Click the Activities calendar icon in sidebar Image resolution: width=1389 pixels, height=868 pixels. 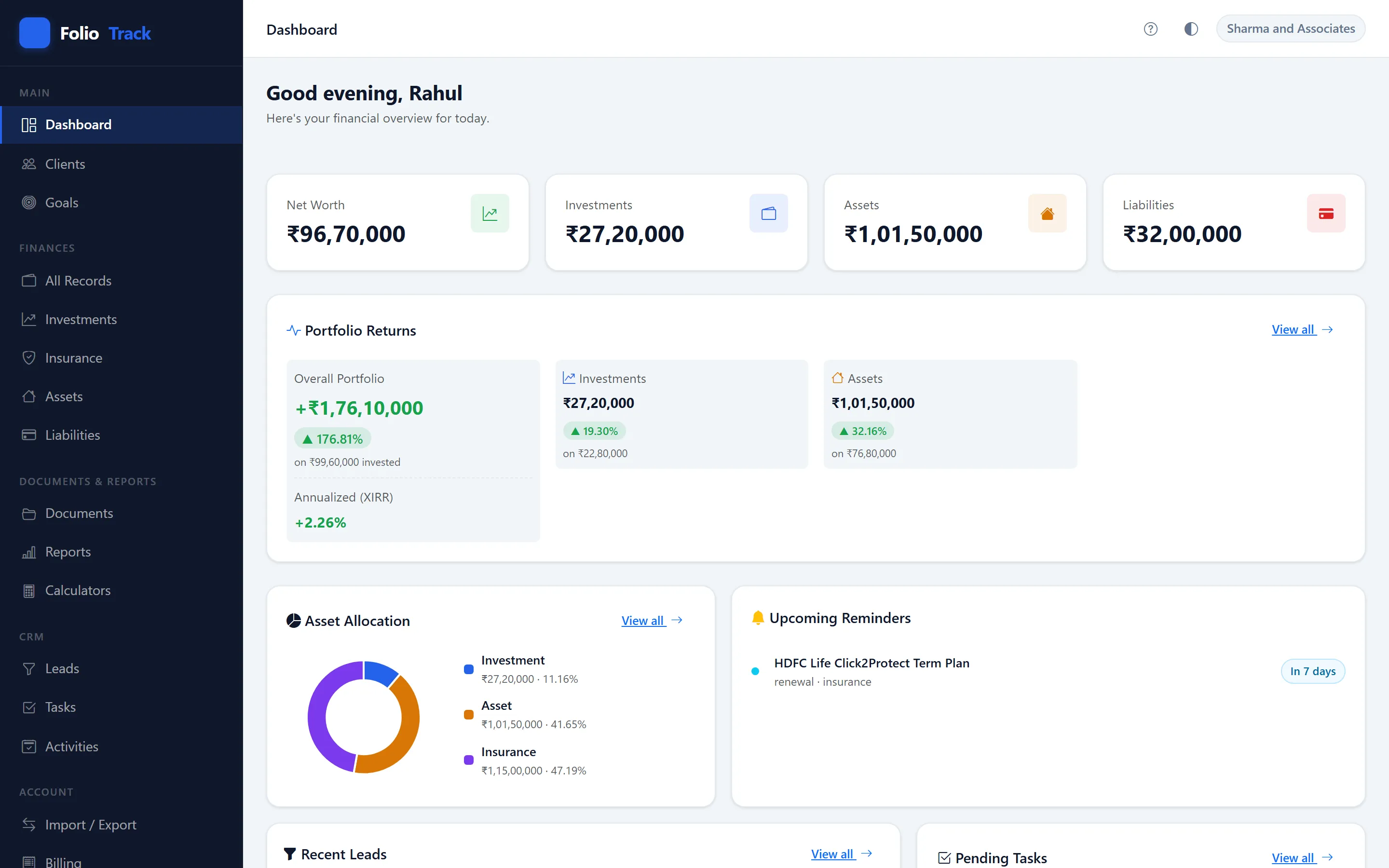(29, 746)
